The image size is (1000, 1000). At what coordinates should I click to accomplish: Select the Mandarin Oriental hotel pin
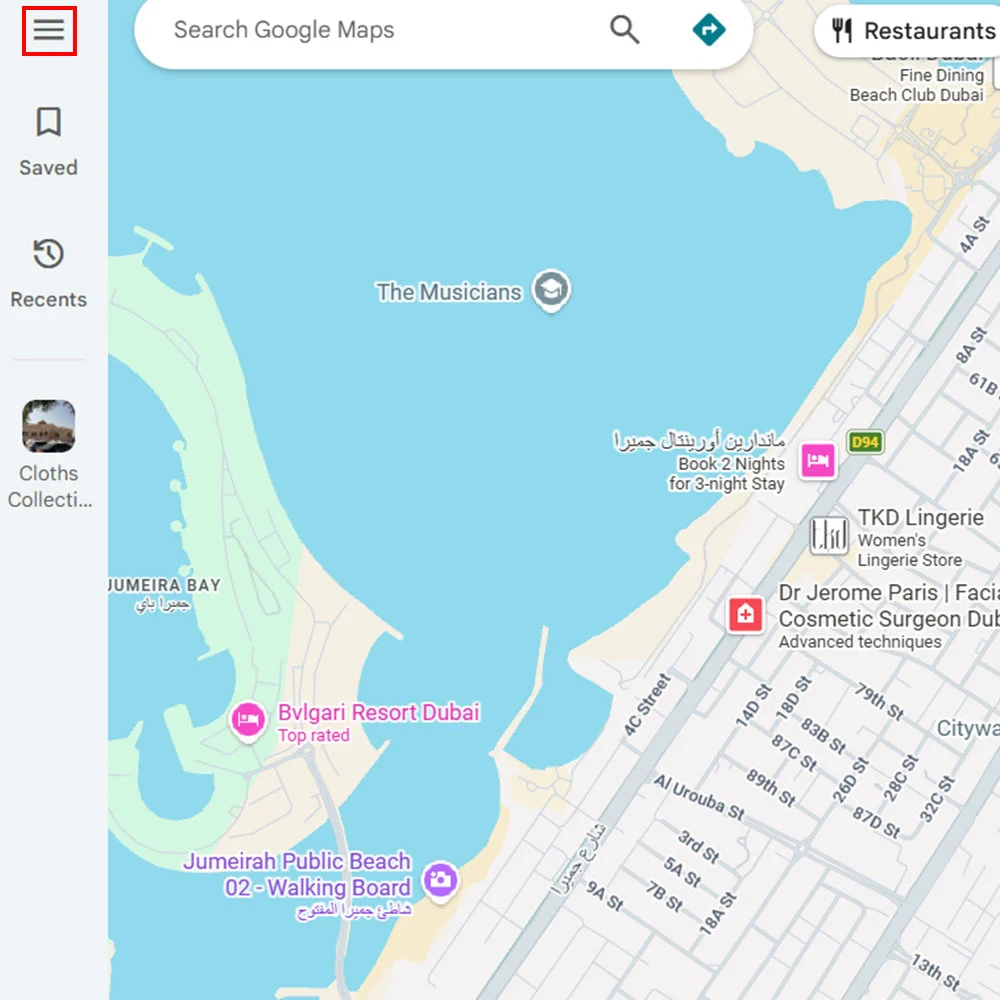[x=818, y=460]
